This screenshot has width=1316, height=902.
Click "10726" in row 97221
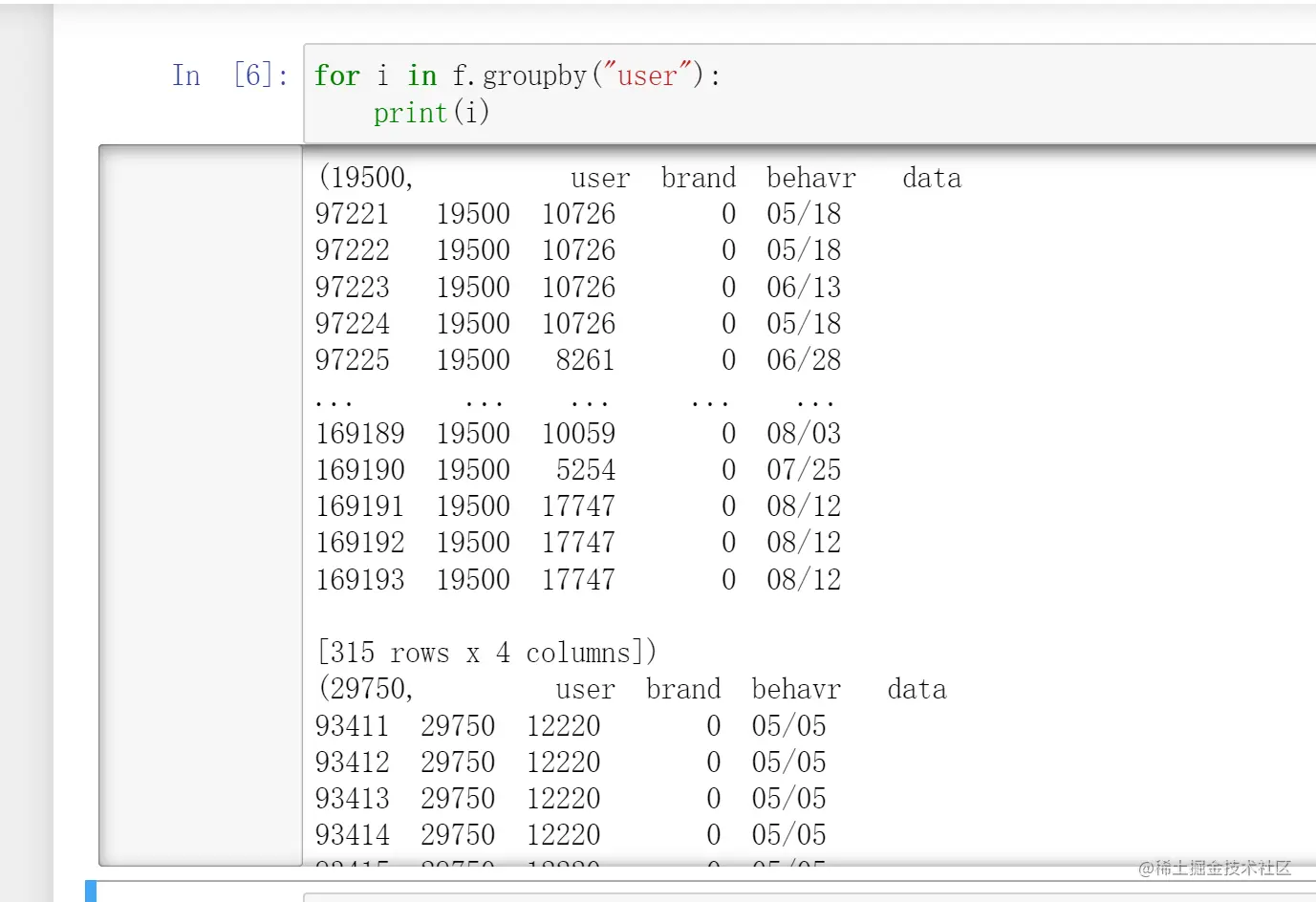coord(579,214)
